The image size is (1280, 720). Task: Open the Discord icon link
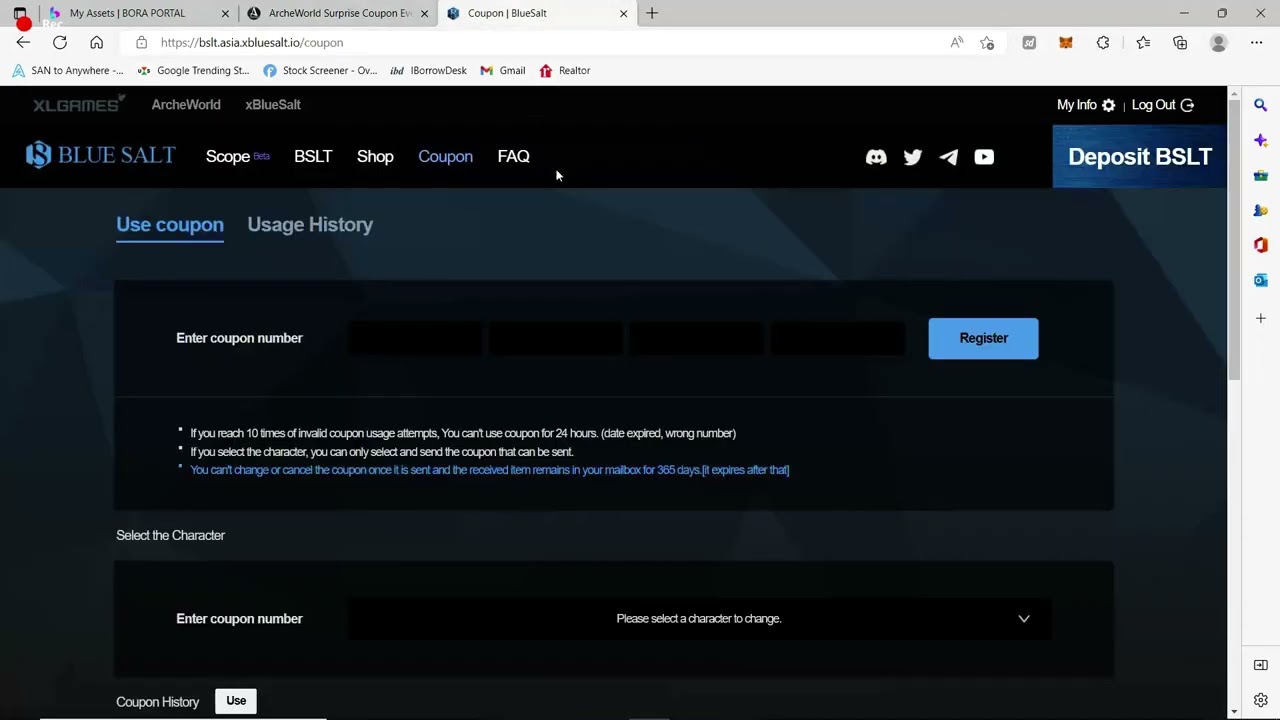(x=876, y=157)
